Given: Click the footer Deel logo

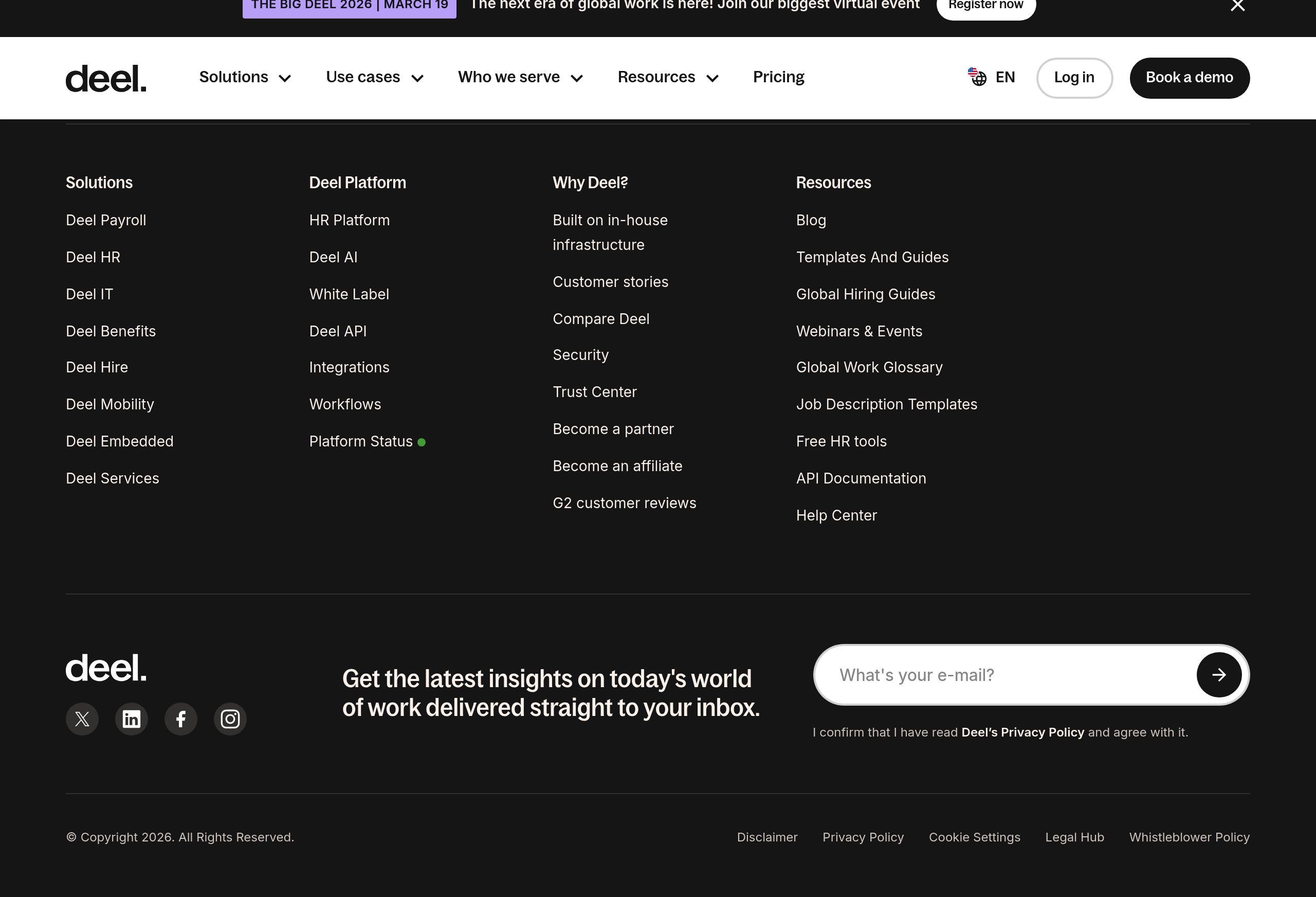Looking at the screenshot, I should [x=106, y=668].
